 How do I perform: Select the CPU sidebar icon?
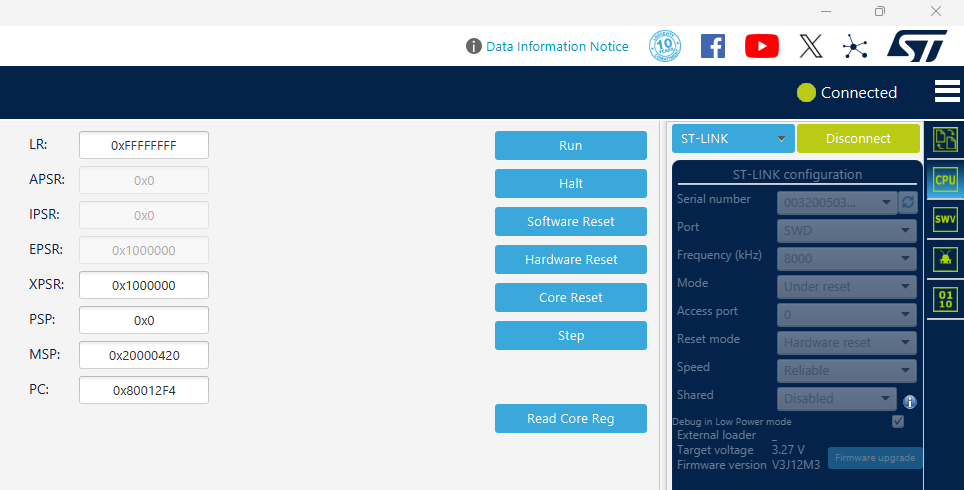point(945,180)
